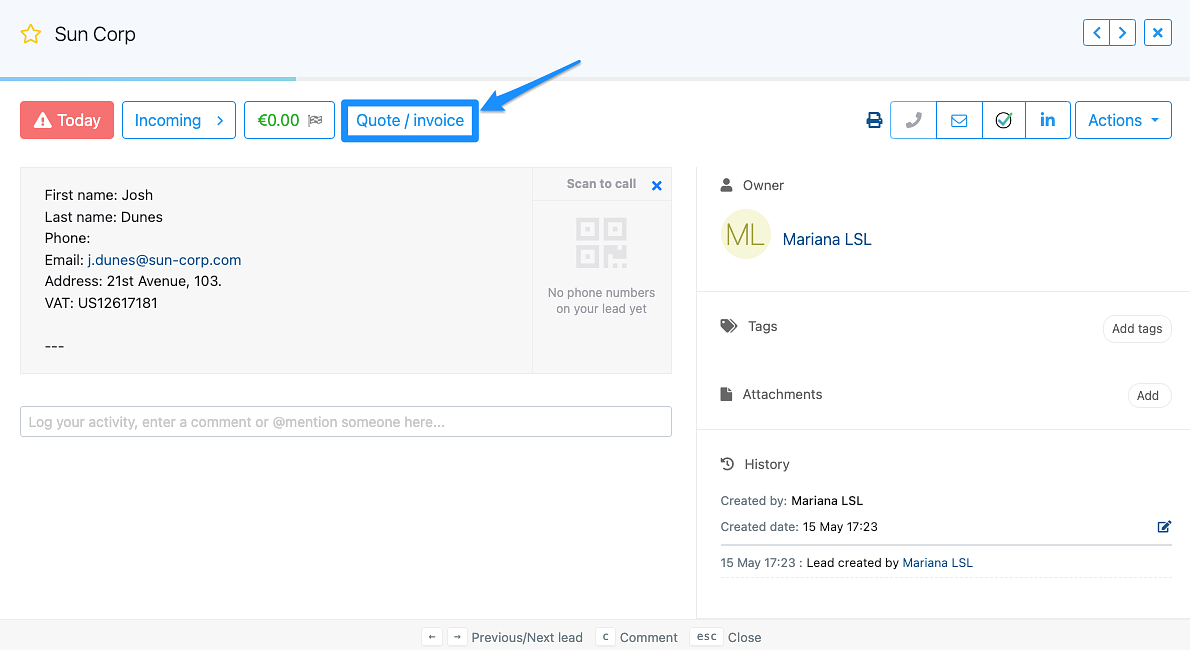Click the checkmark task icon
Viewport: 1190px width, 650px height.
pos(1003,119)
